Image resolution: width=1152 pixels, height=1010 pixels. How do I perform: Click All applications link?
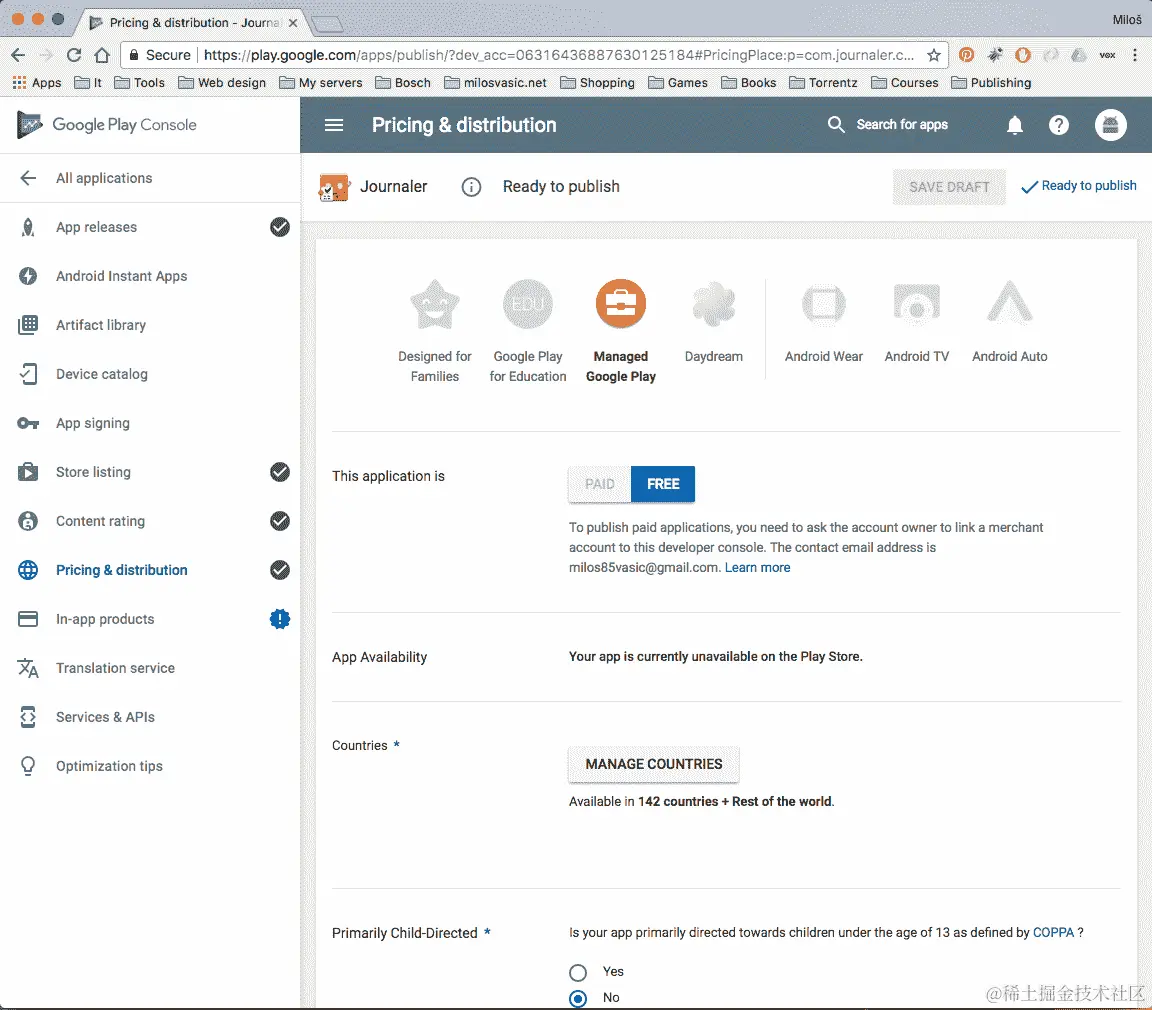point(104,178)
